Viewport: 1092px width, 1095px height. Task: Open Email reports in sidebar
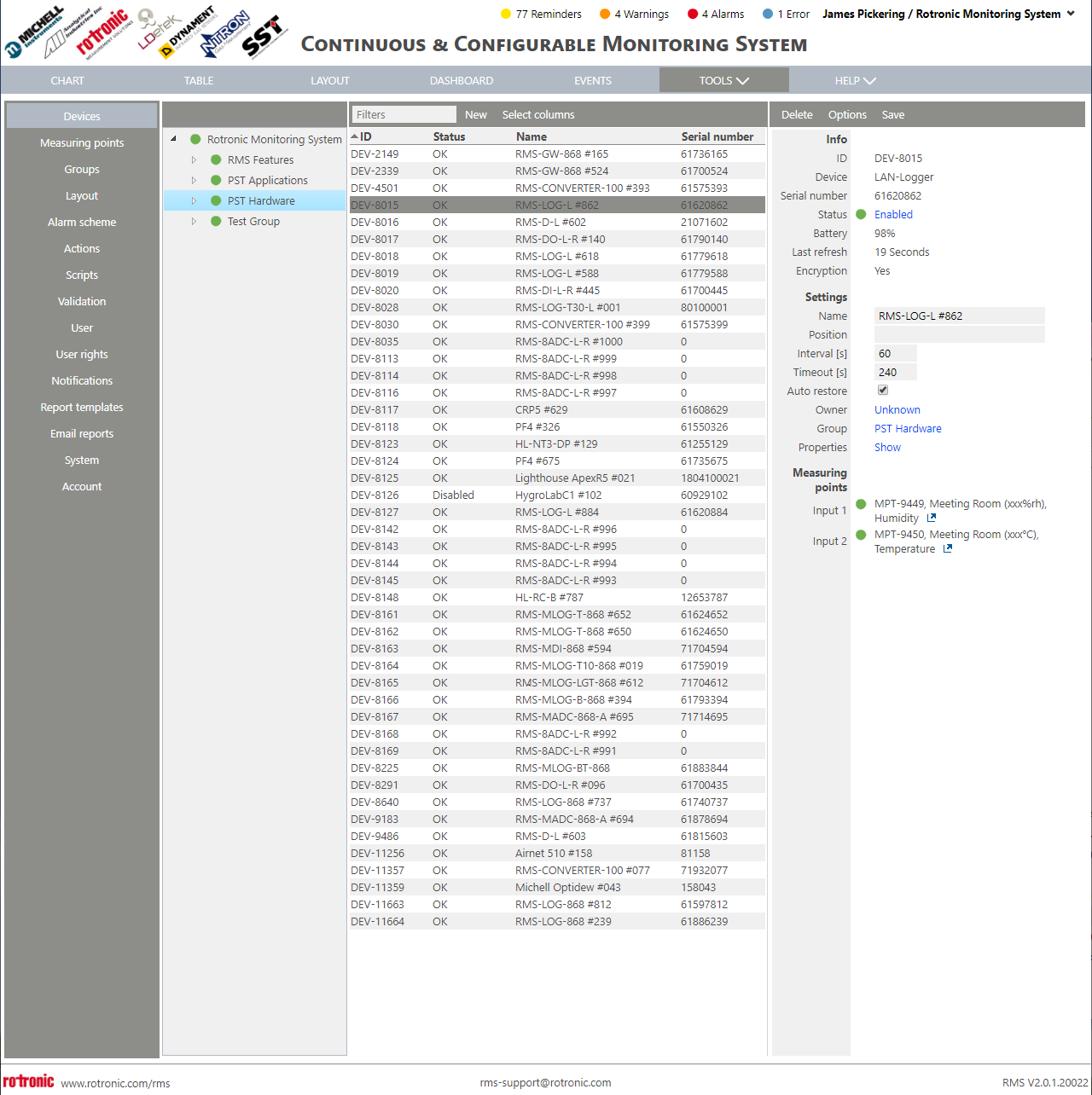[82, 433]
